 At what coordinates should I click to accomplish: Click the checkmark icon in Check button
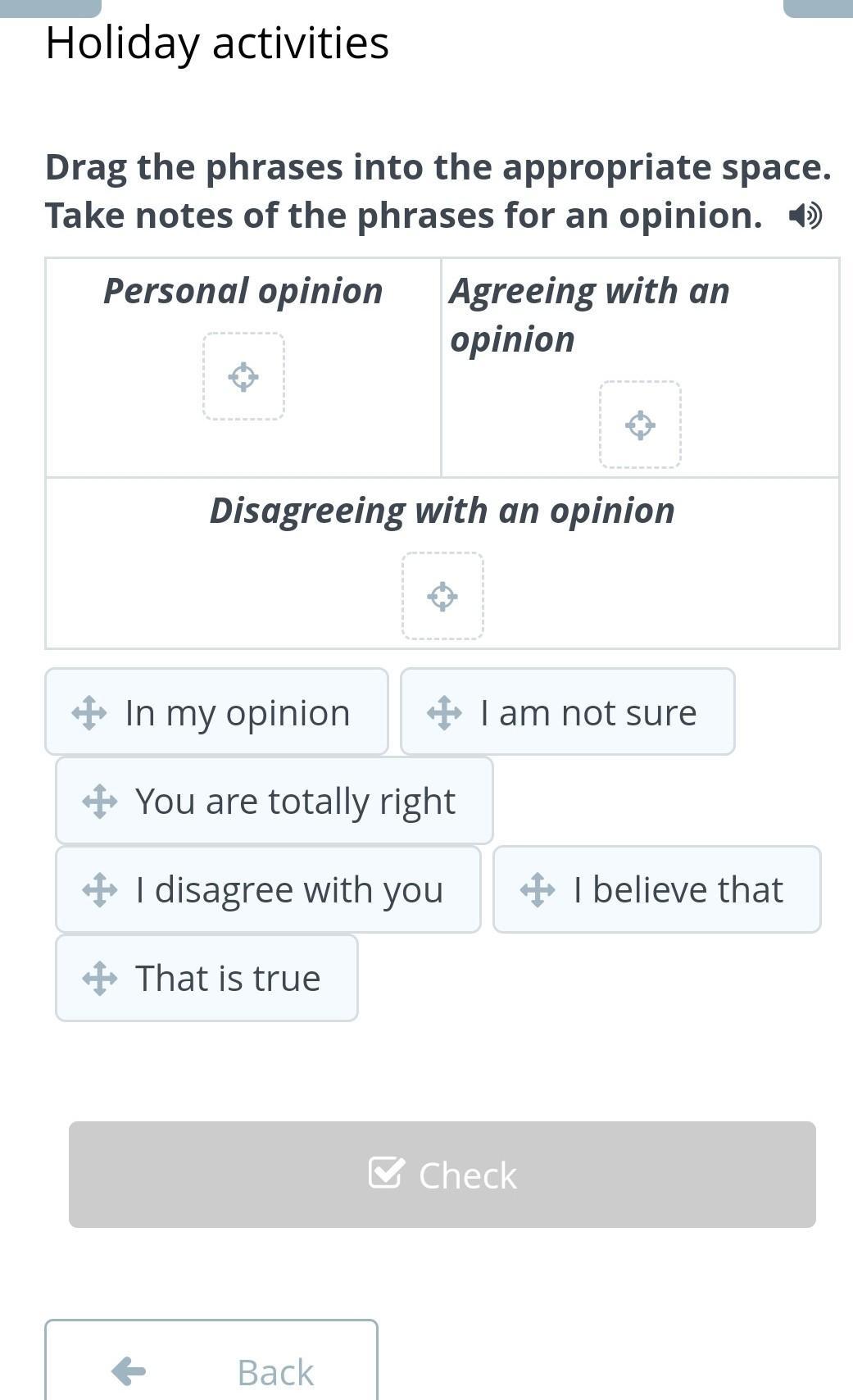(386, 1173)
